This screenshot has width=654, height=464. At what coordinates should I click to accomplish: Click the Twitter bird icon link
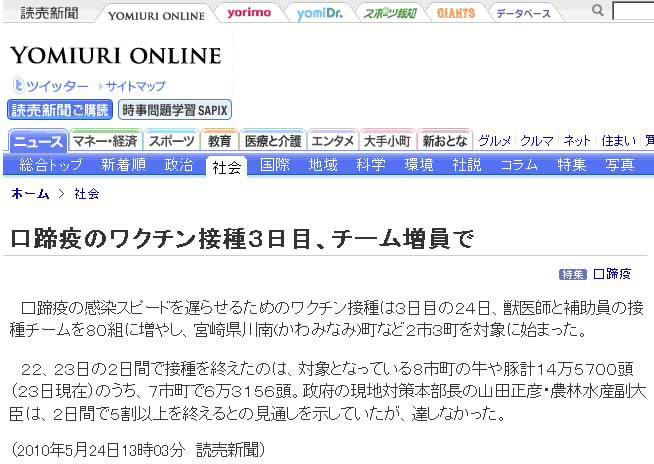18,86
